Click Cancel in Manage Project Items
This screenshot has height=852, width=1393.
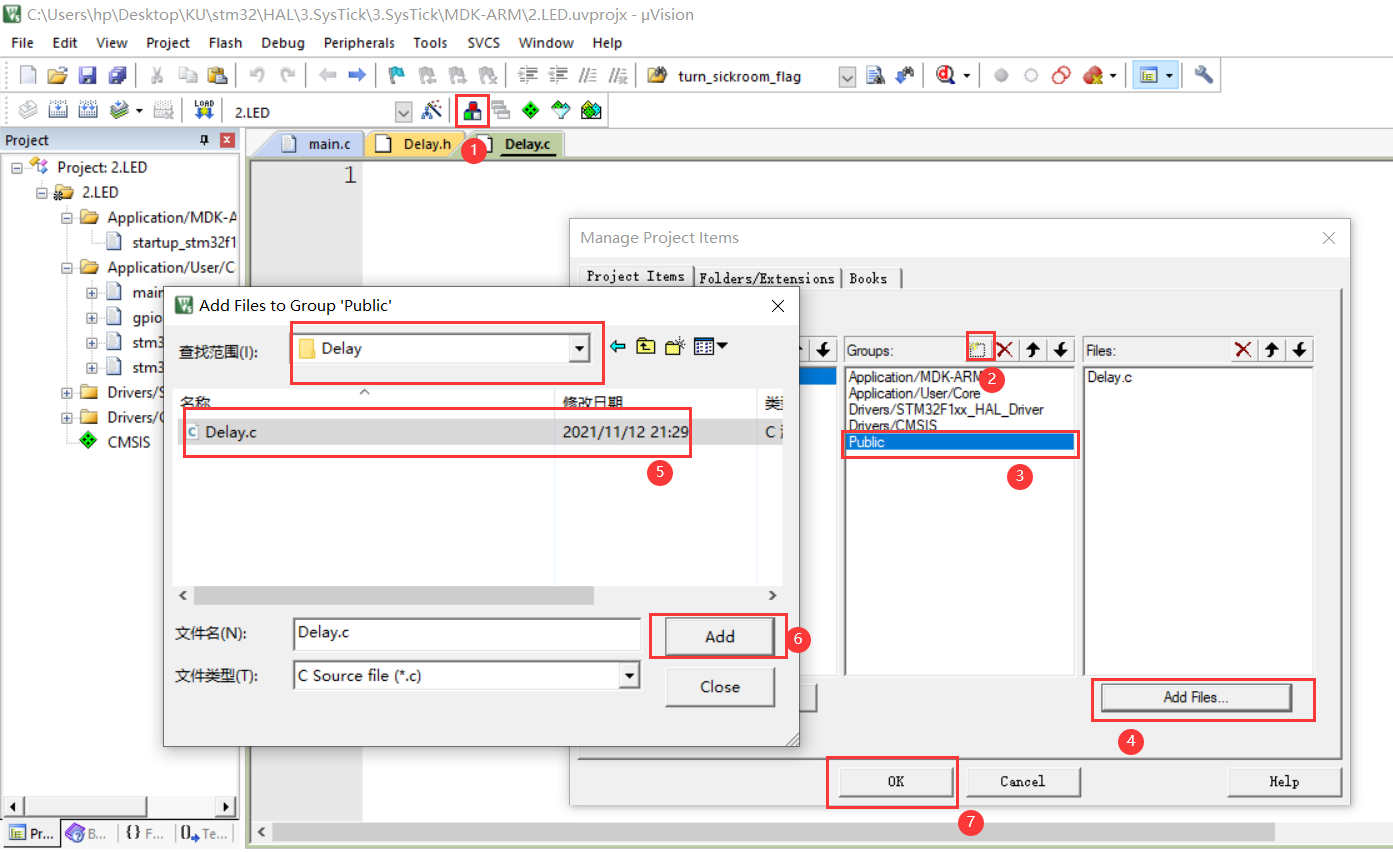[x=1023, y=782]
